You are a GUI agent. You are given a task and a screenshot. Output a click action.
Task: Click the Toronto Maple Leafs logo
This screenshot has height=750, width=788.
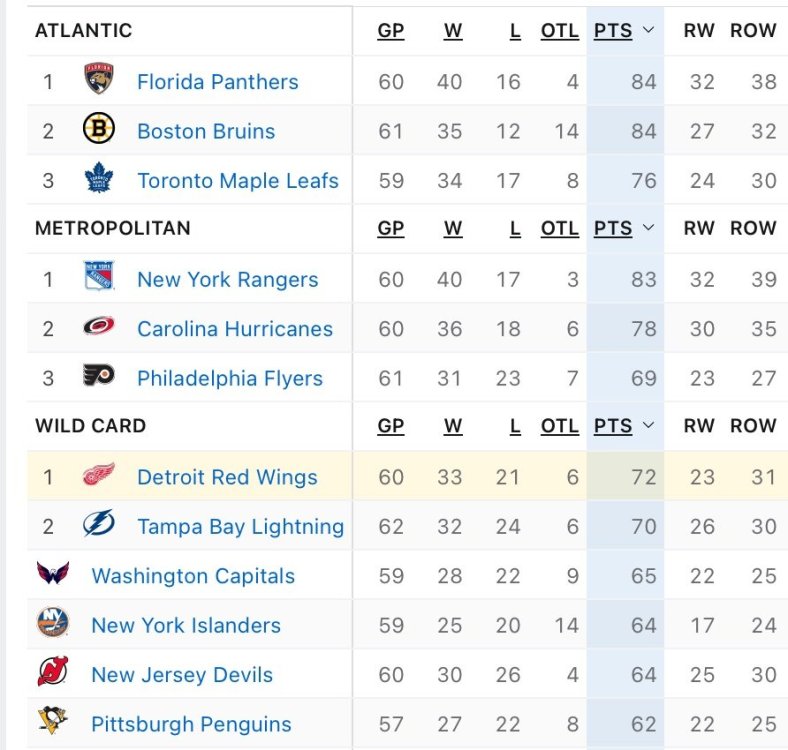99,180
